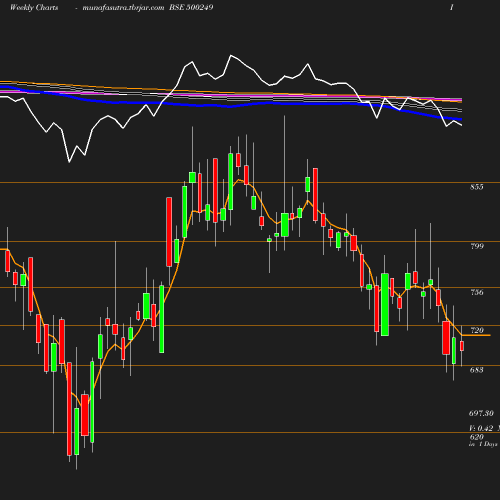500x500 pixels.
Task: Click the 799 price level label
Action: [x=477, y=246]
